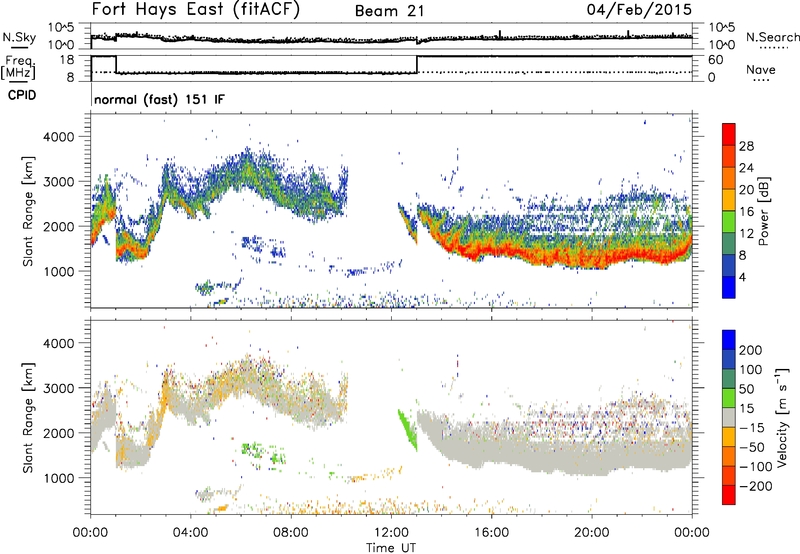800x554 pixels.
Task: Click the "1000" tick on velocity panel
Action: (x=58, y=478)
